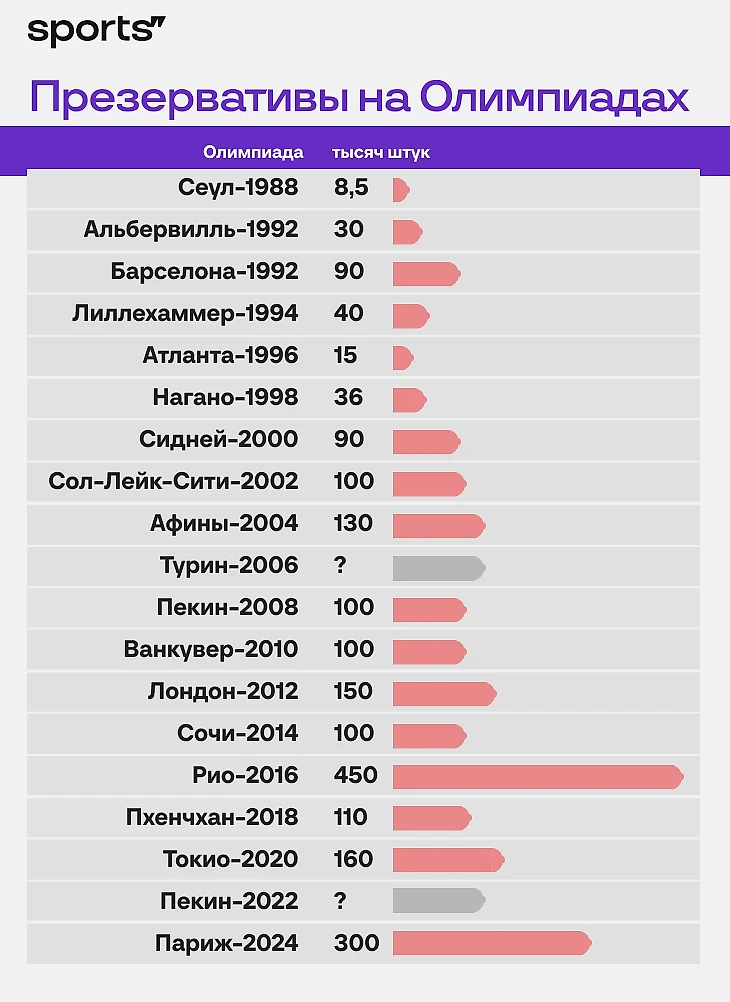Select the Лиллехаммер-1994 bar

click(411, 316)
